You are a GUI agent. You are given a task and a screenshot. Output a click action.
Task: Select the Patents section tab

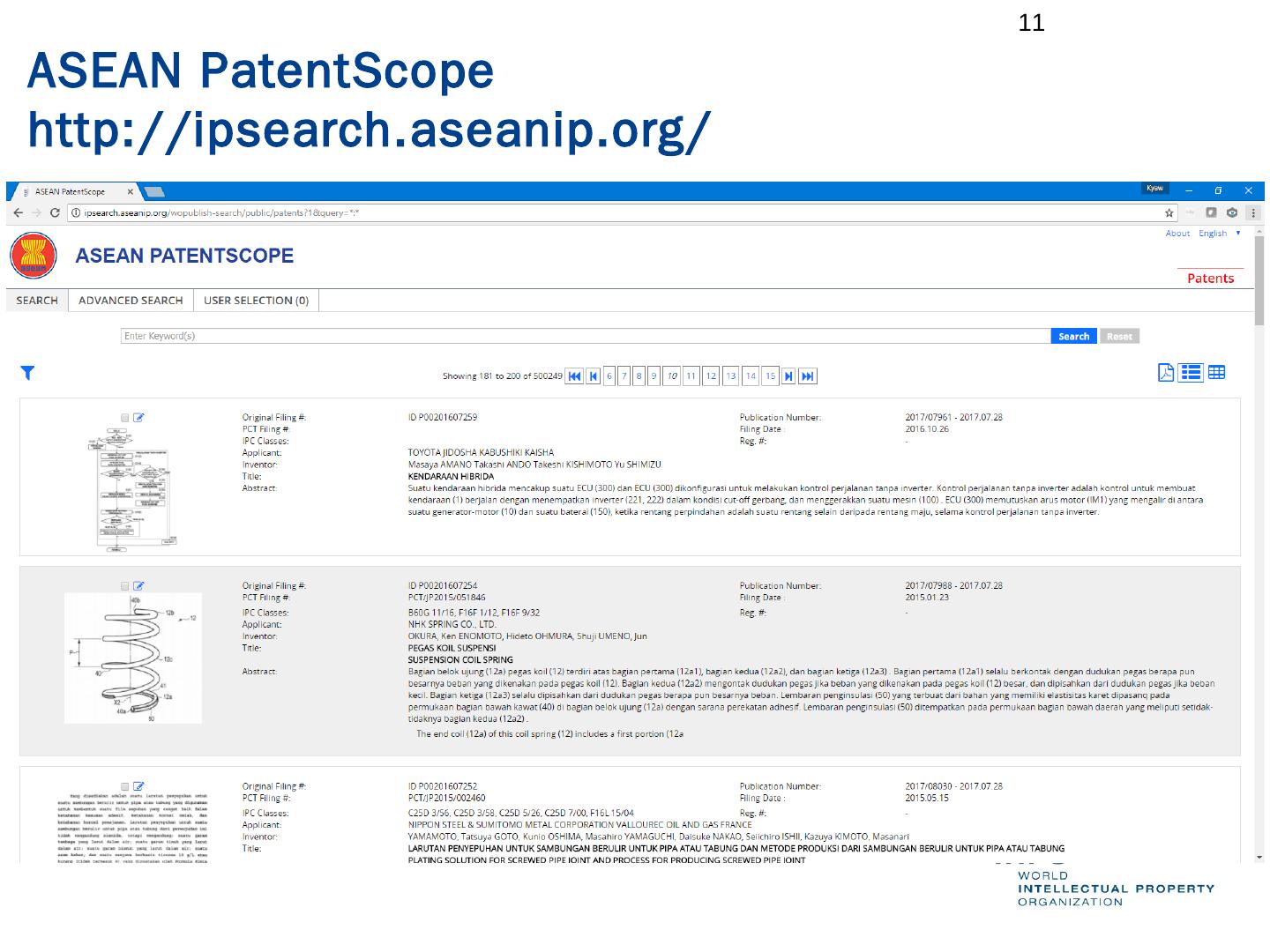[x=1210, y=279]
